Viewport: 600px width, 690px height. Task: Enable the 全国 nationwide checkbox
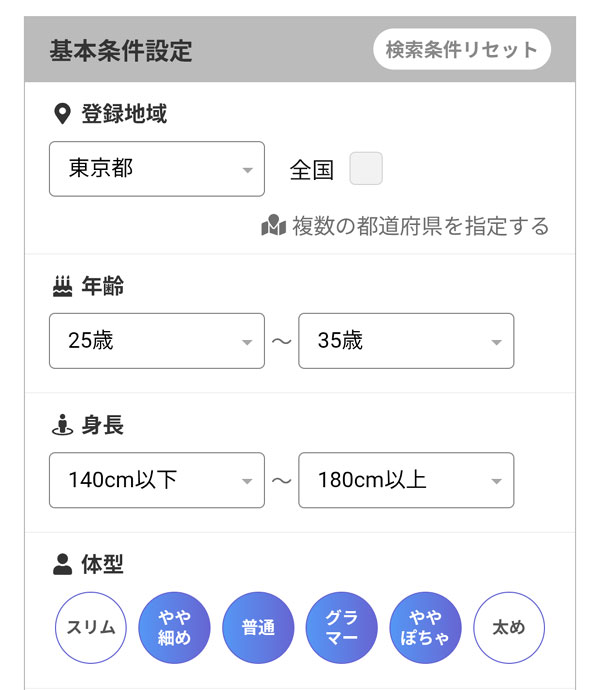click(365, 169)
